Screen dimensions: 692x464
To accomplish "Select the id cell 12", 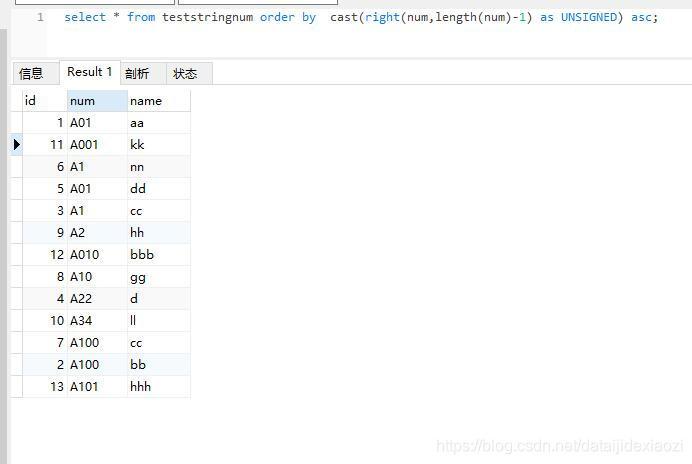I will (45, 254).
